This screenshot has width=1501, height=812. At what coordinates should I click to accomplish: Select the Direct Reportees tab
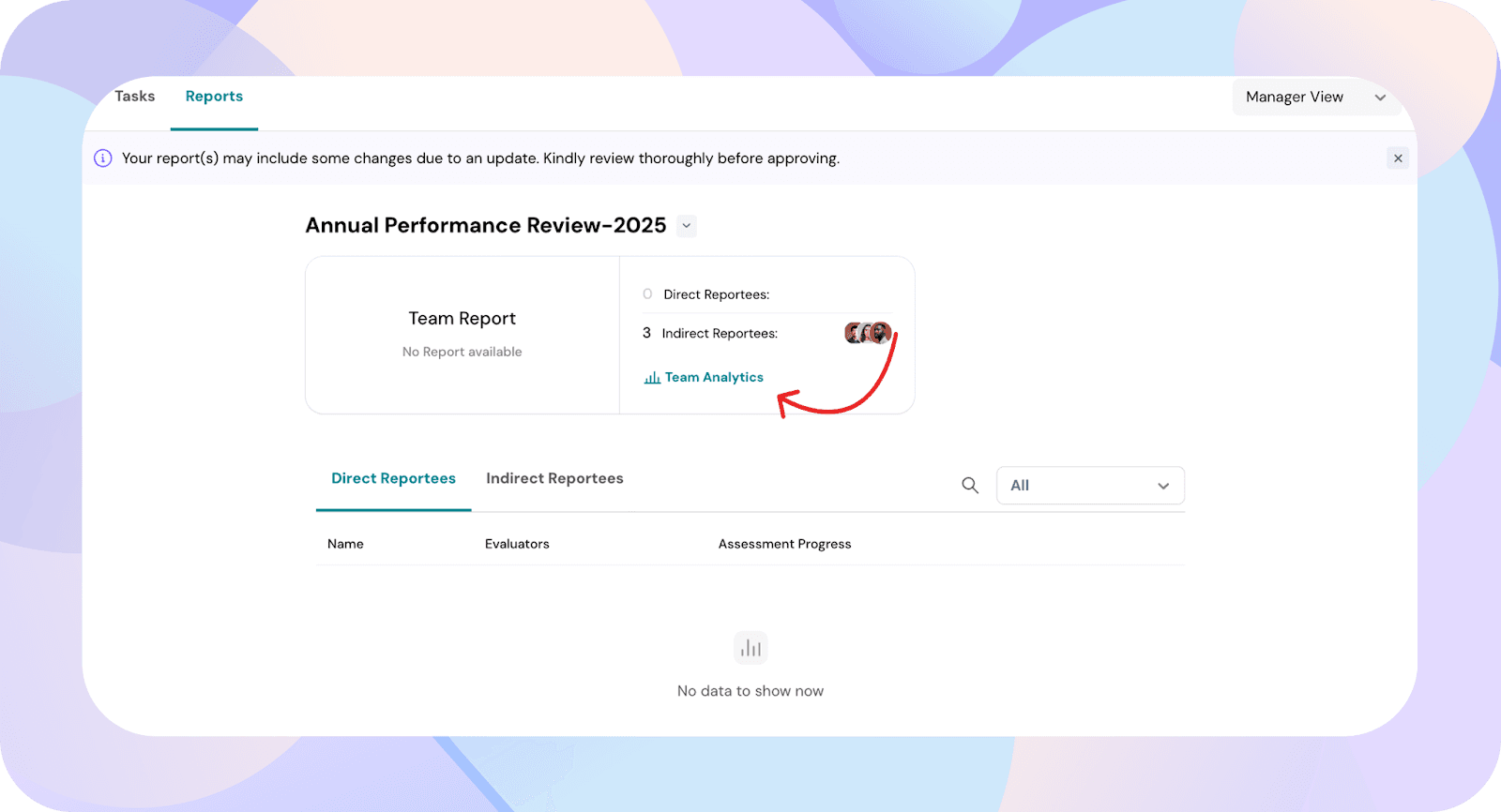[393, 479]
